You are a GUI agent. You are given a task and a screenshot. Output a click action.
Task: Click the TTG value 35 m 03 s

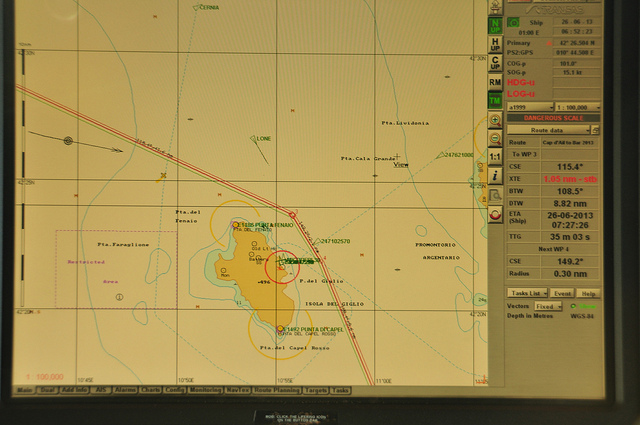[x=570, y=237]
